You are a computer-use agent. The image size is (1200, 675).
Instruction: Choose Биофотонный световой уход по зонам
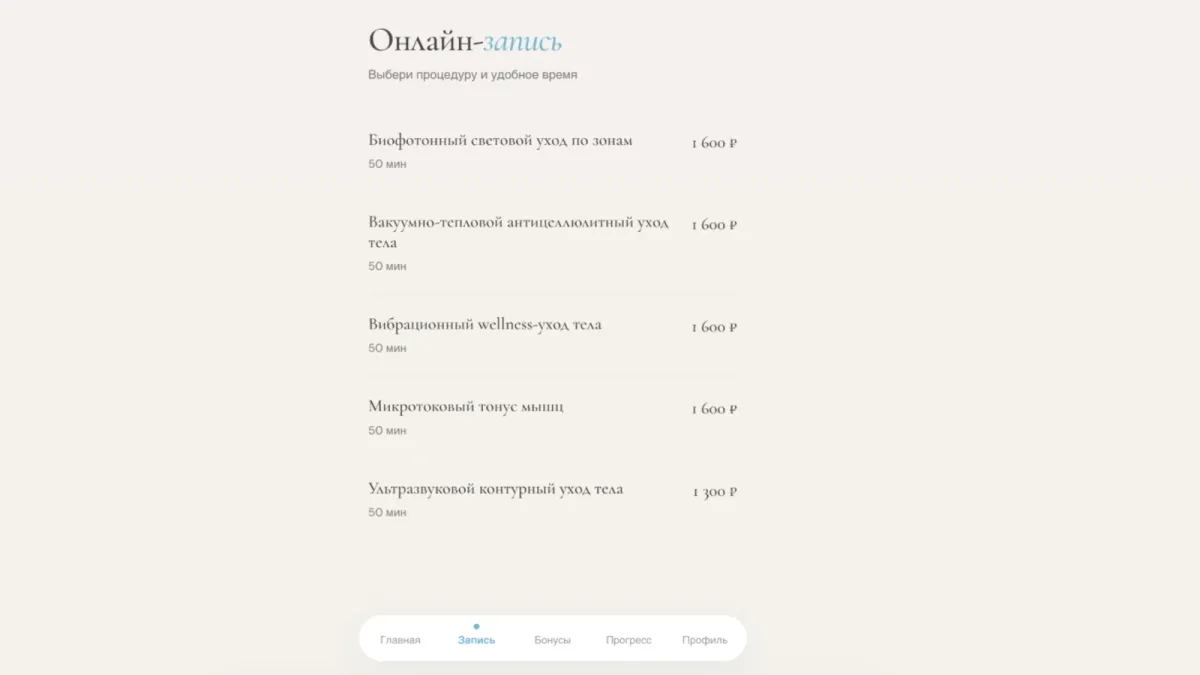point(553,151)
